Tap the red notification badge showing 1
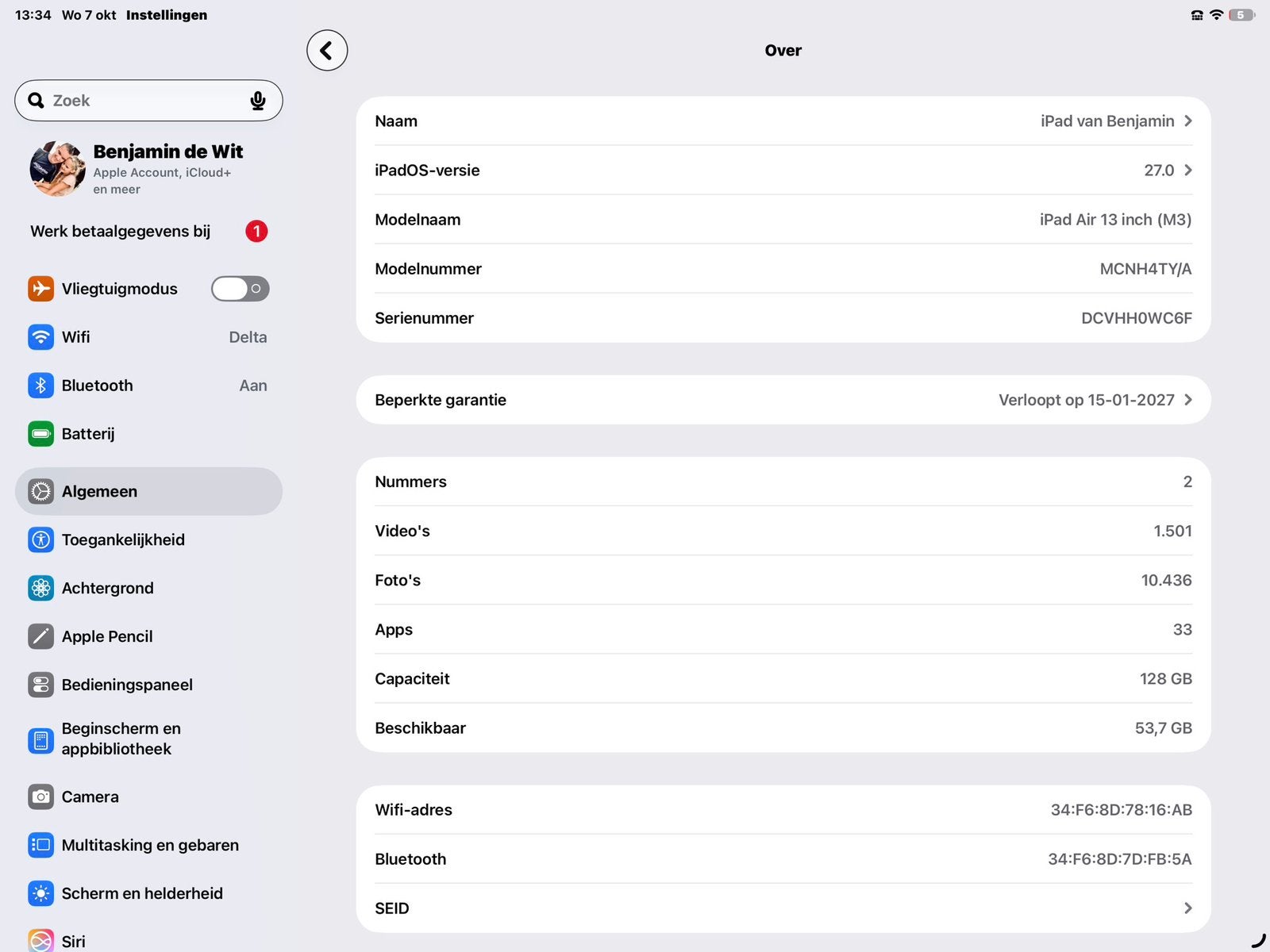This screenshot has width=1270, height=952. 256,232
